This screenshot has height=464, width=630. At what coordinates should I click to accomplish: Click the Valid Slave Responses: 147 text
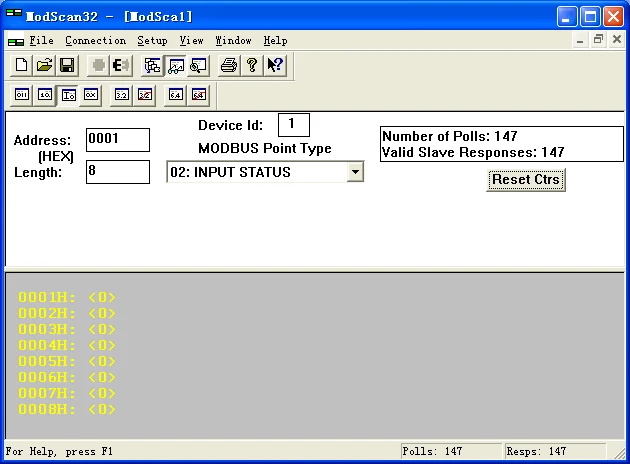pyautogui.click(x=473, y=152)
